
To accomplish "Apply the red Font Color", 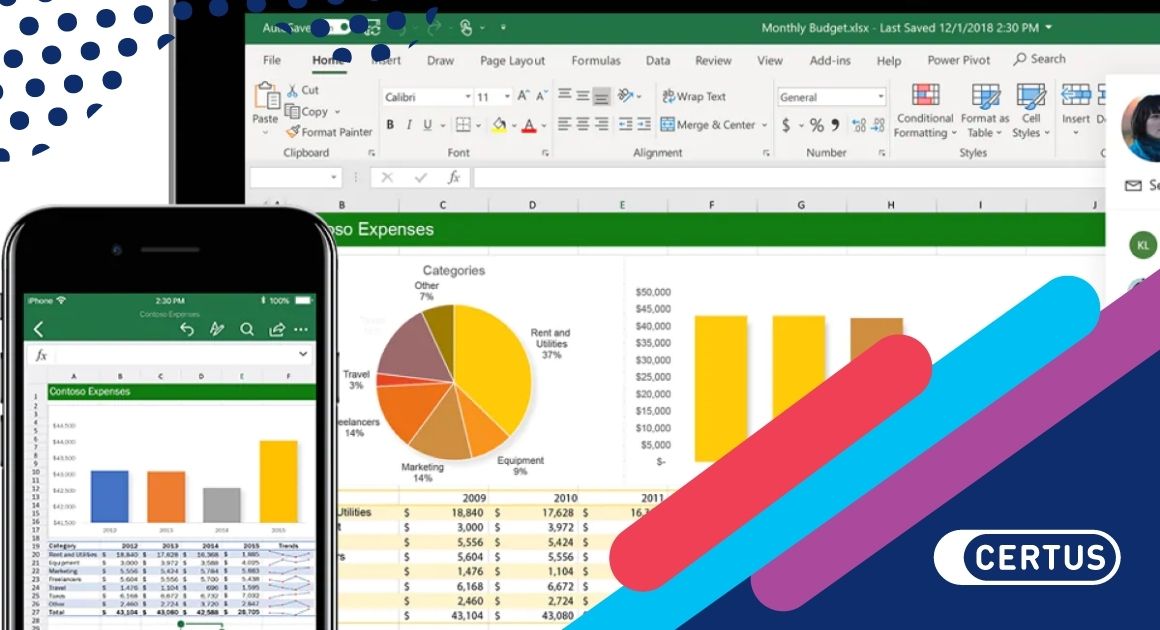I will (x=528, y=125).
